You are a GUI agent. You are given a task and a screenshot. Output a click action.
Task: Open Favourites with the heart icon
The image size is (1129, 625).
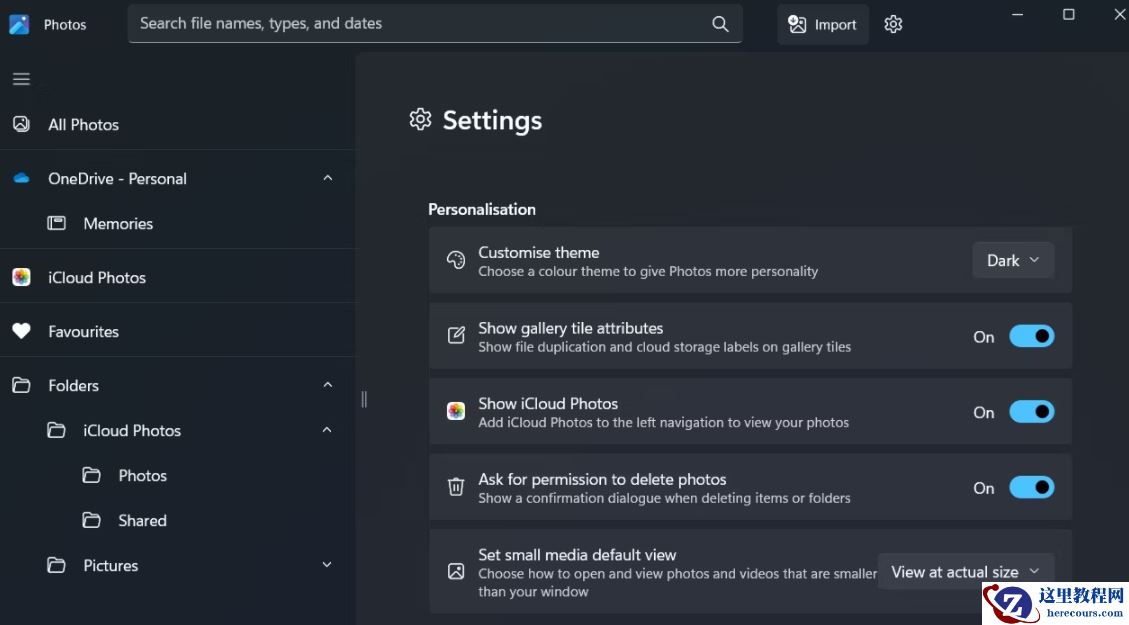pos(21,331)
